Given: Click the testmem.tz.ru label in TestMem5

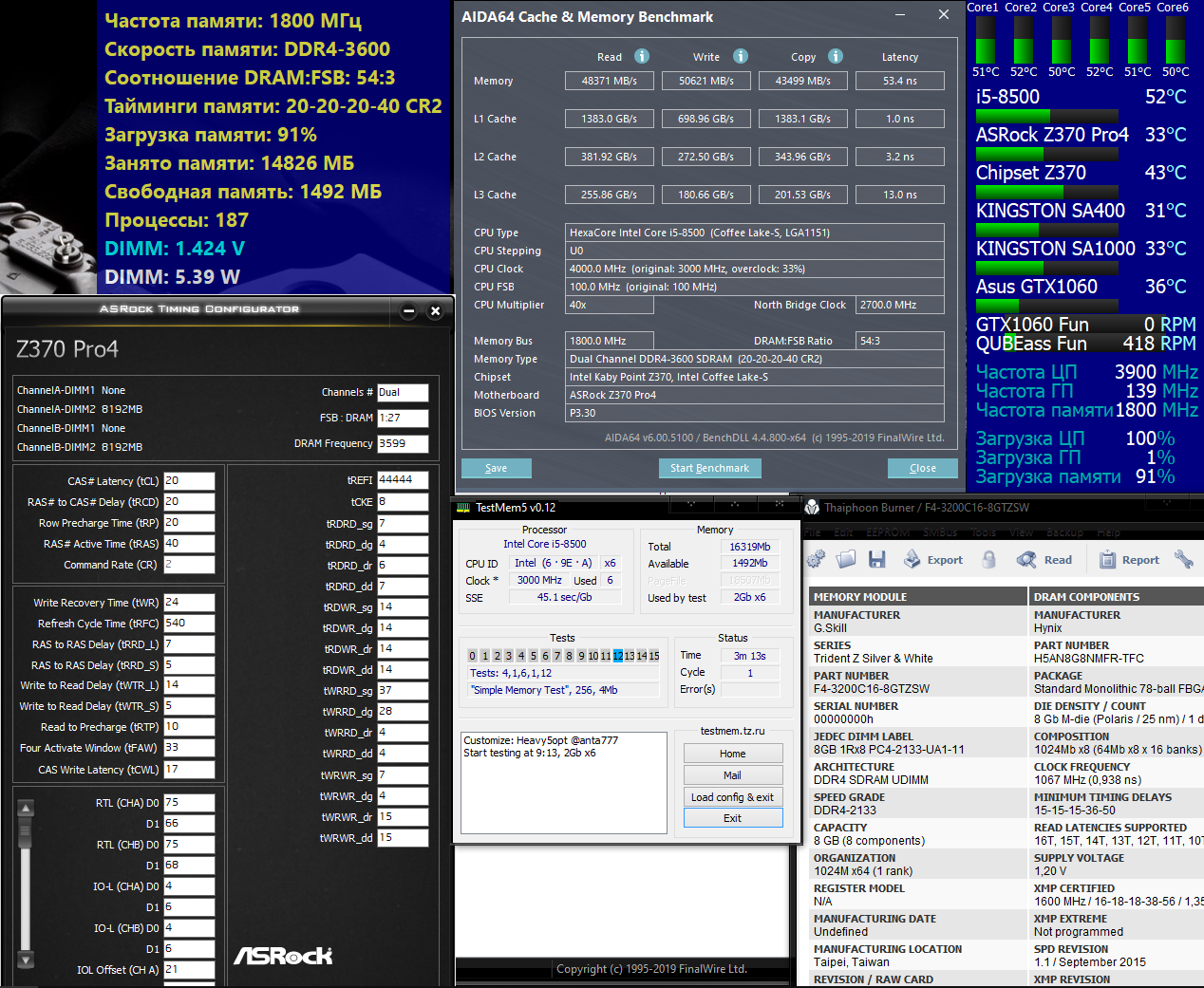Looking at the screenshot, I should (x=732, y=731).
